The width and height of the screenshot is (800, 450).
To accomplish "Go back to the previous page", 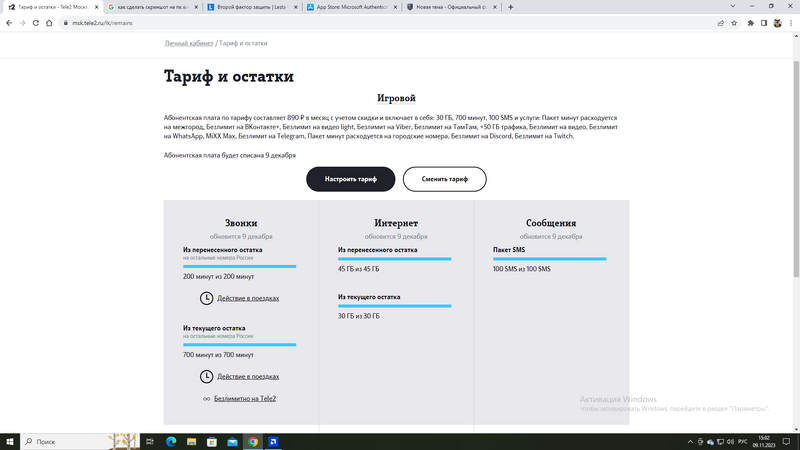I will (x=9, y=23).
